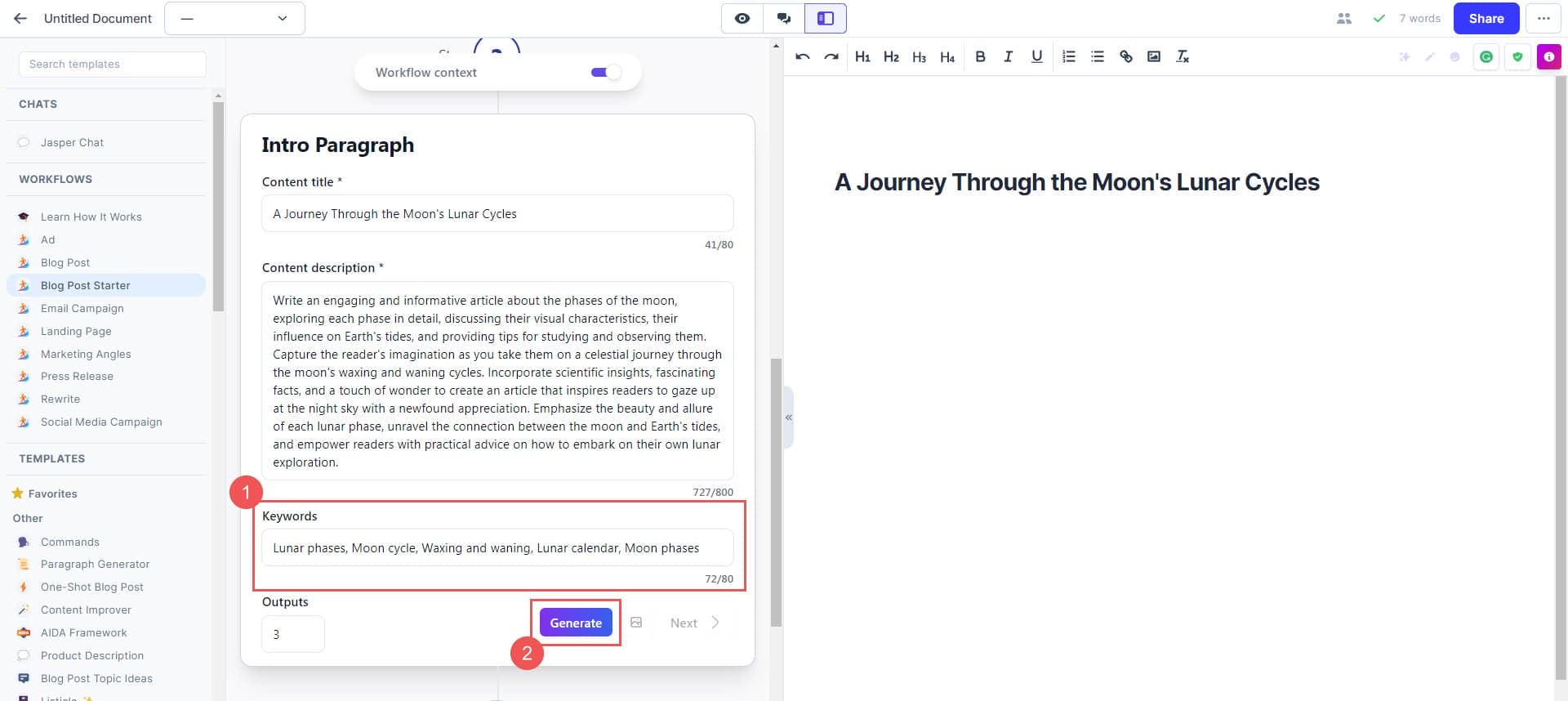Toggle the Workflow context switch
The height and width of the screenshot is (701, 1568).
606,73
